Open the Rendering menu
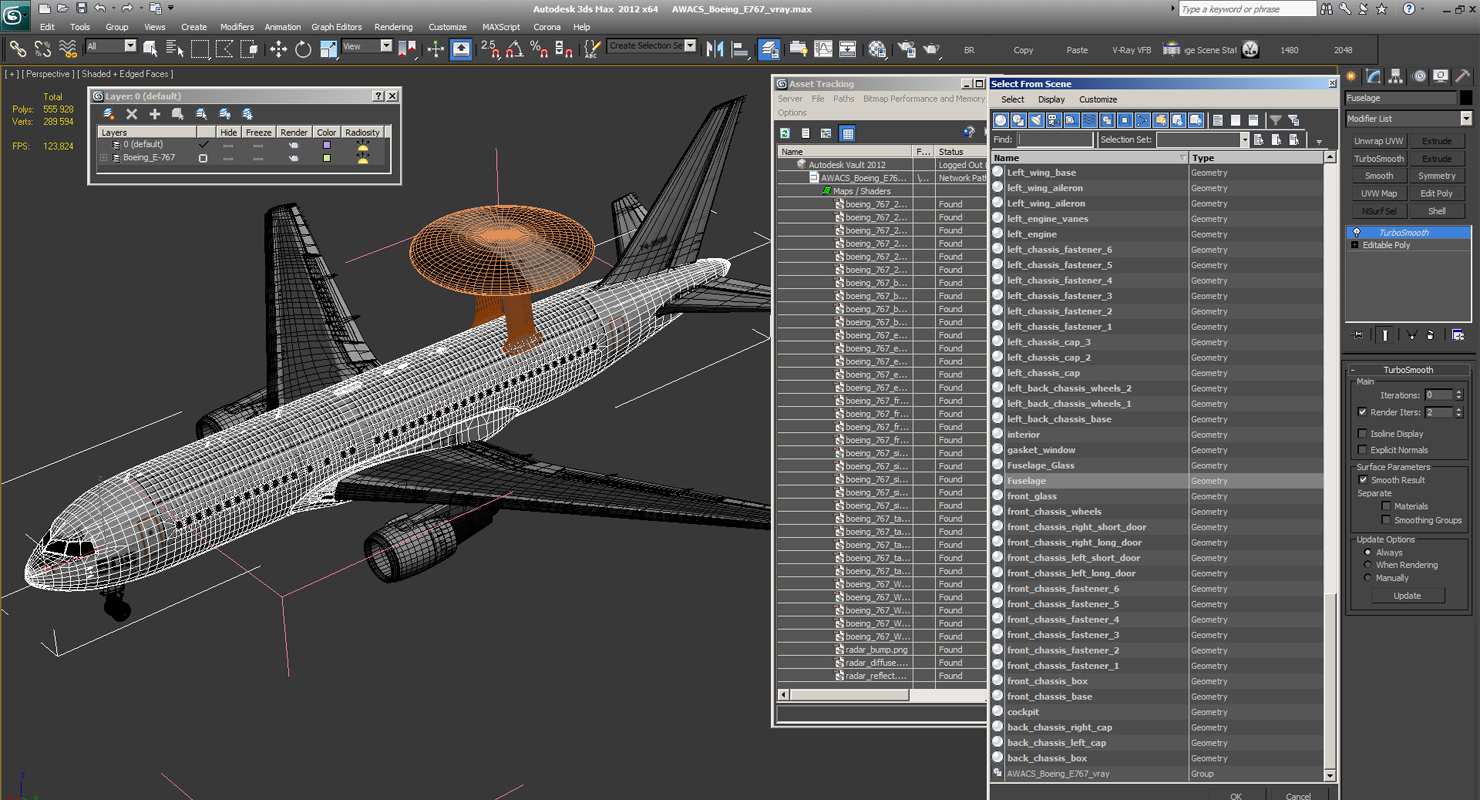The image size is (1480, 800). coord(393,27)
